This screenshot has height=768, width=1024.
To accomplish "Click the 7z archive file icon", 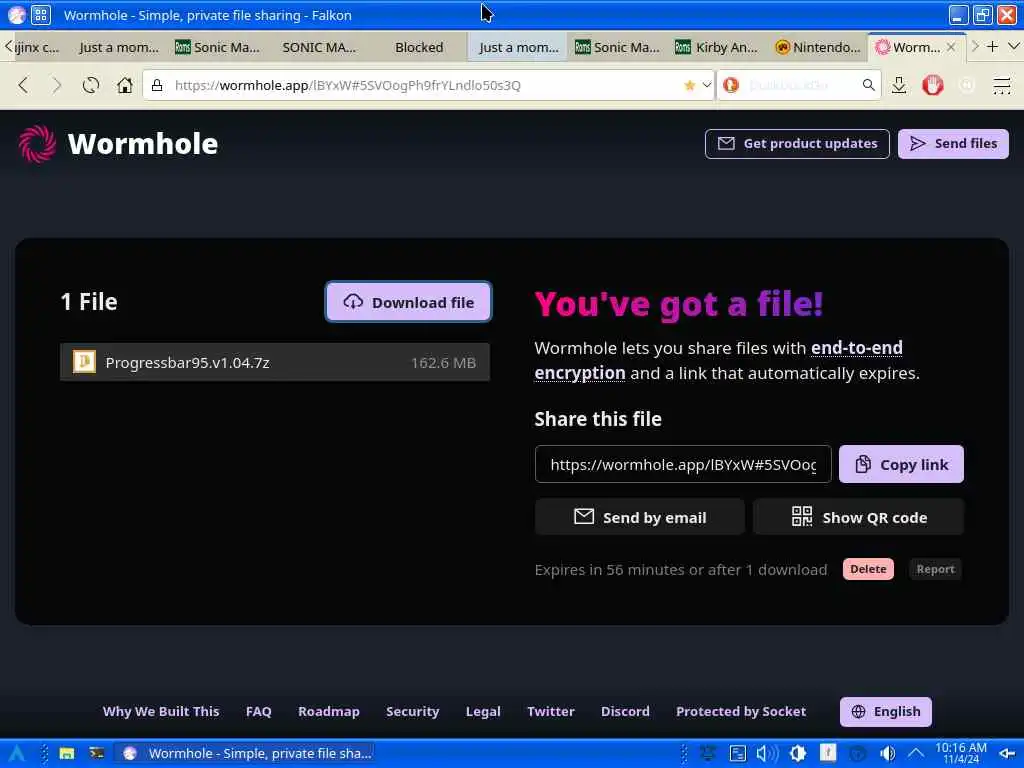I will click(84, 361).
